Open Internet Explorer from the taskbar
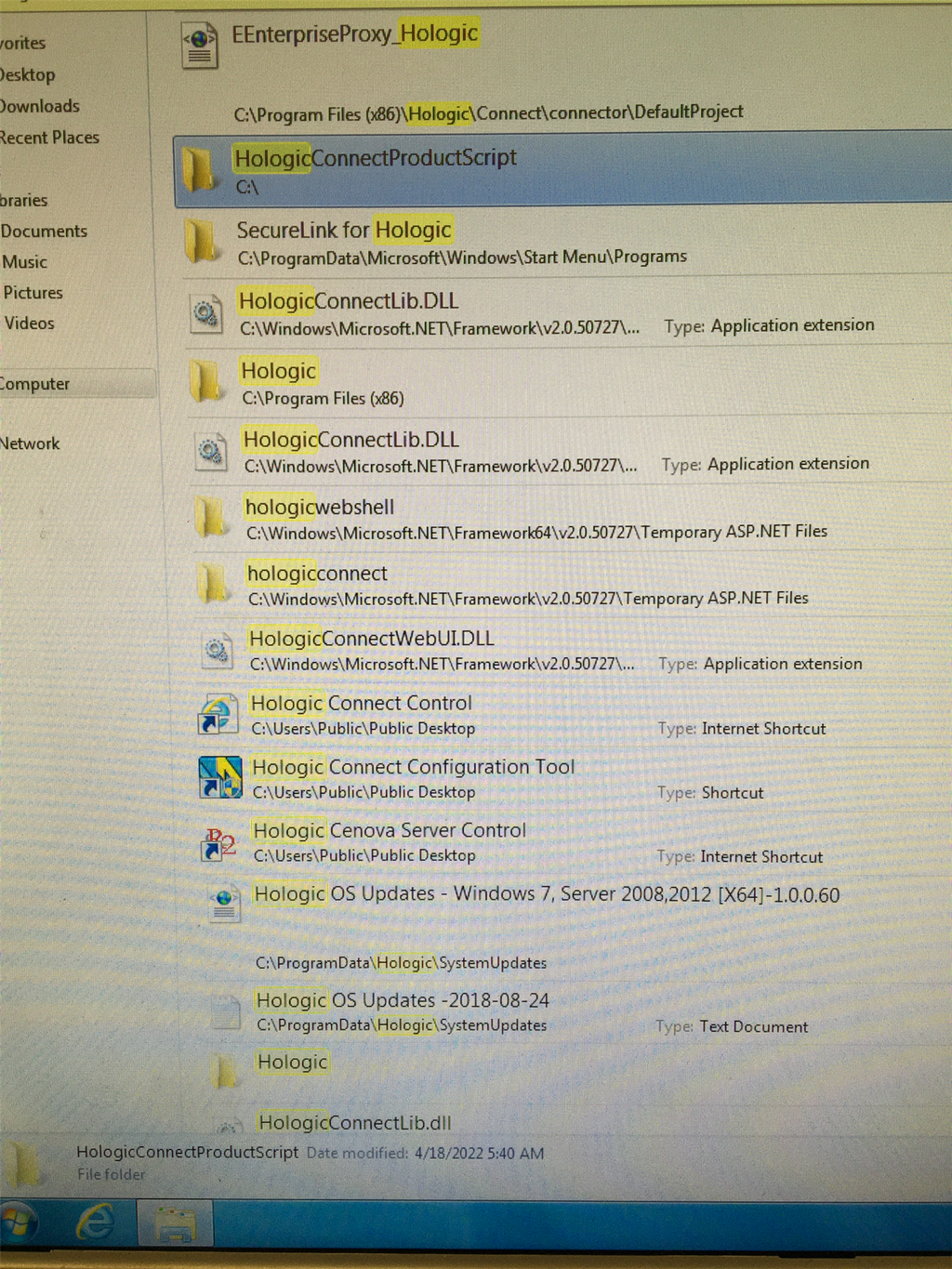The width and height of the screenshot is (952, 1269). (x=96, y=1222)
